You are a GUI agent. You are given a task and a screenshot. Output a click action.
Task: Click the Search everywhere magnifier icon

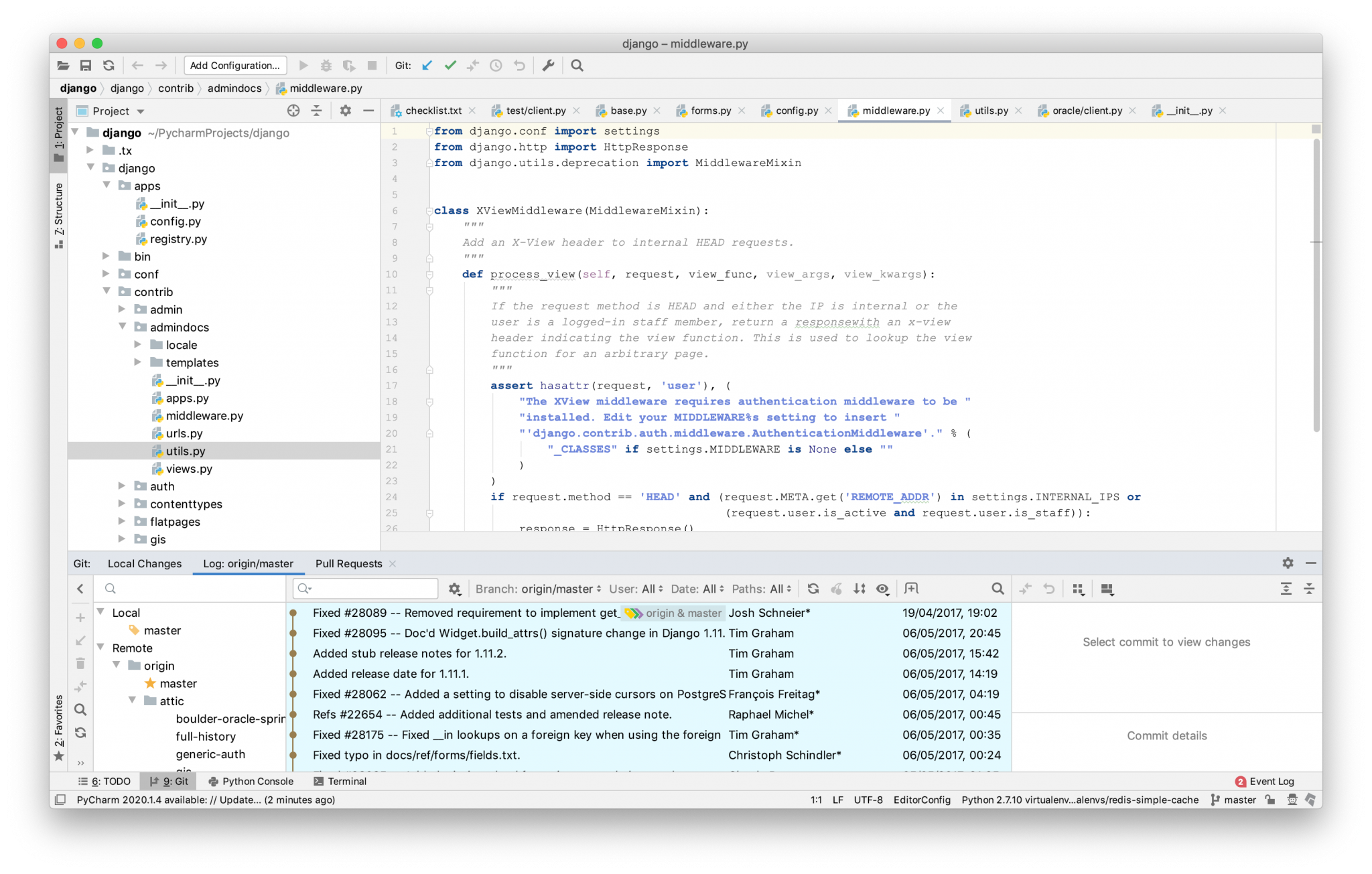(x=577, y=65)
